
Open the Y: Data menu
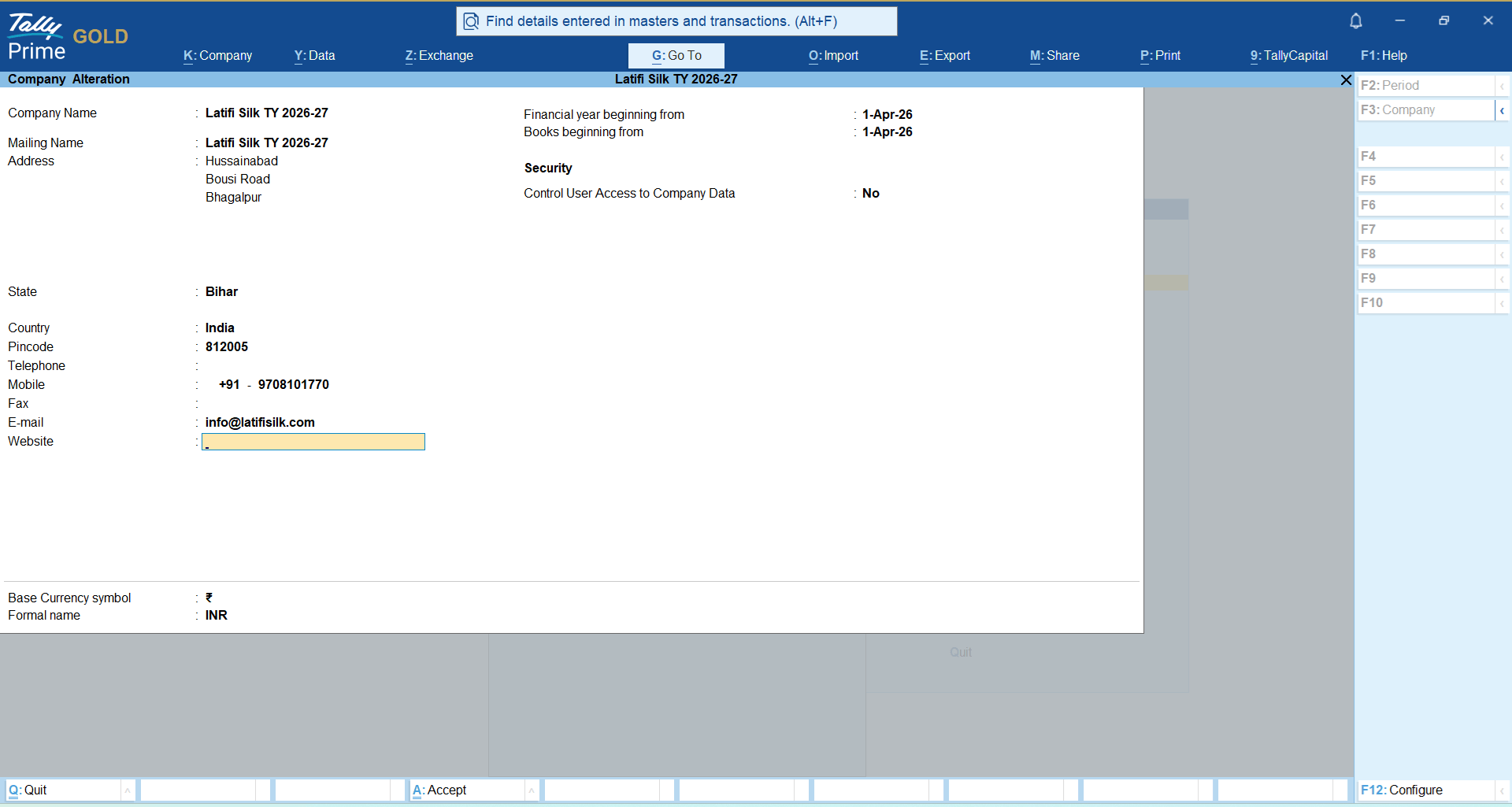coord(315,56)
